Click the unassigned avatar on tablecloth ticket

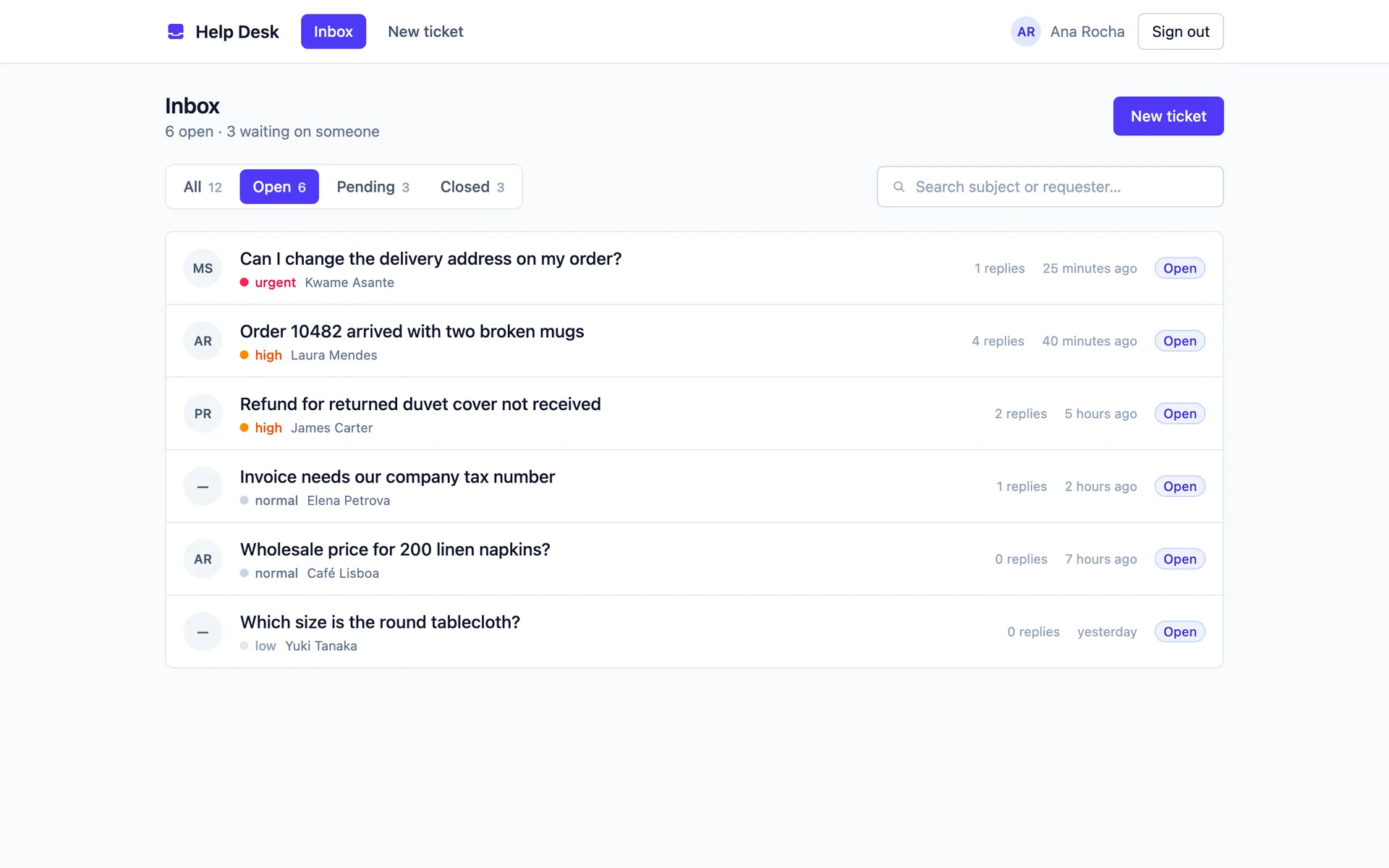click(203, 632)
